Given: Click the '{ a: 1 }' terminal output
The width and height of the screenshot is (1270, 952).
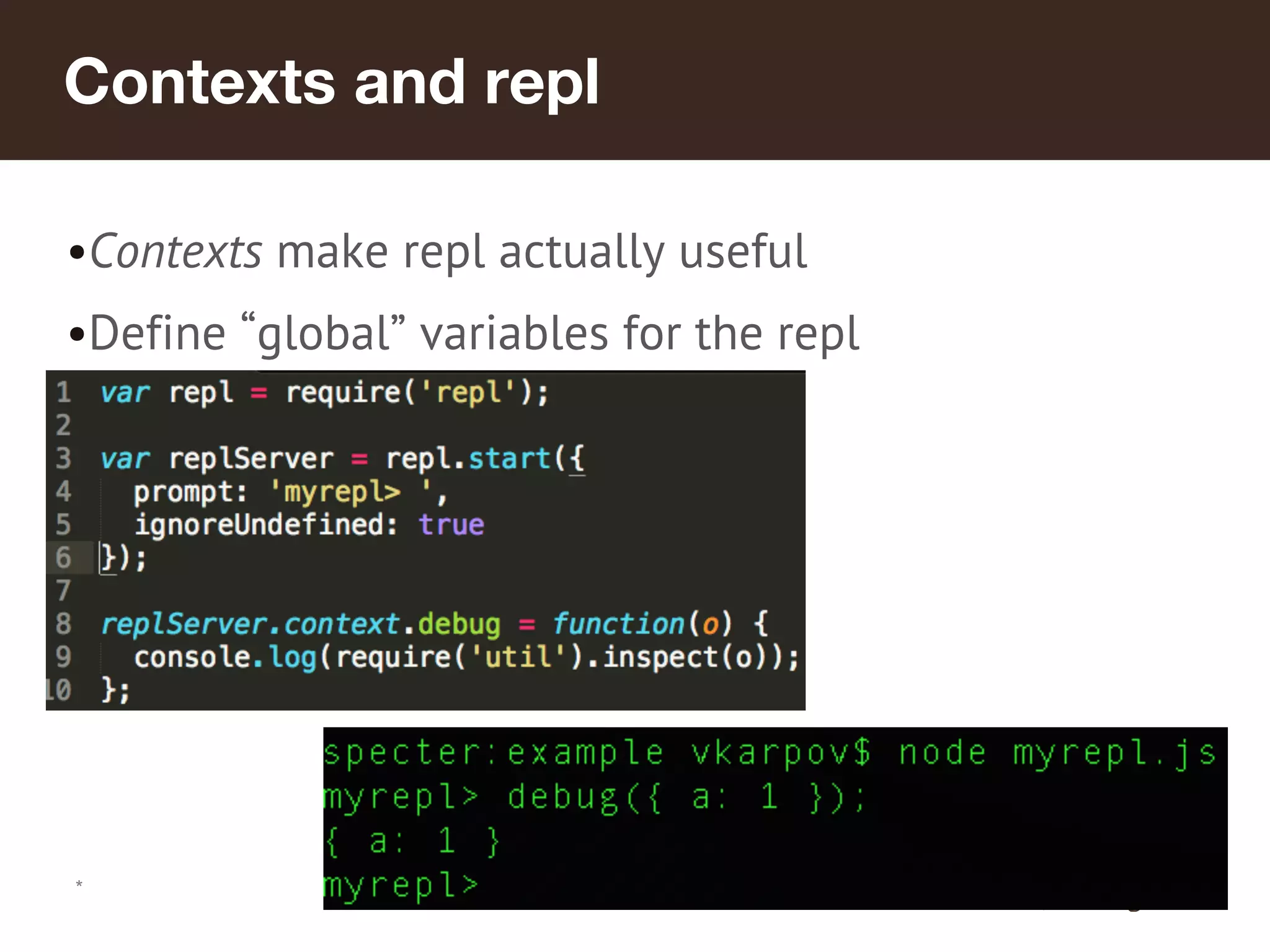Looking at the screenshot, I should click(411, 842).
